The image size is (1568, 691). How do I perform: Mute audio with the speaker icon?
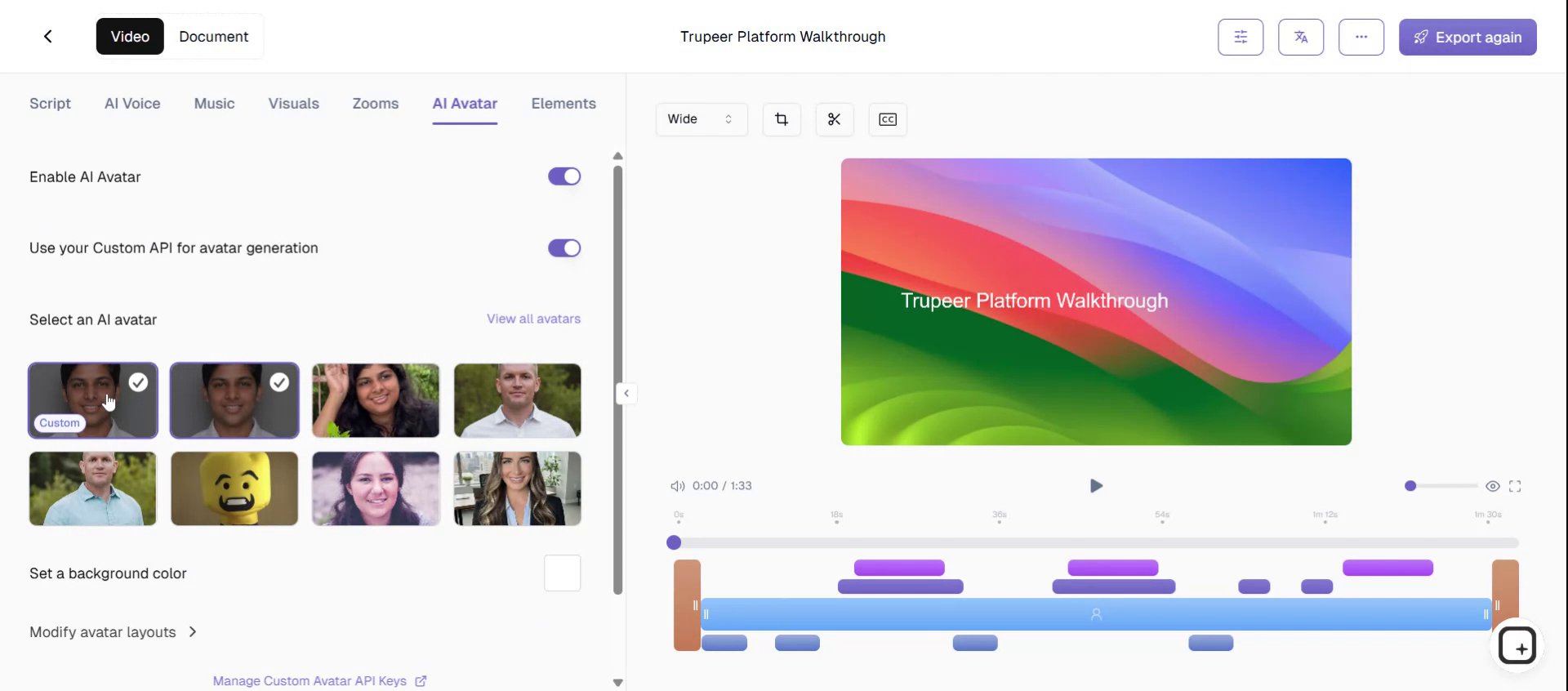tap(677, 486)
